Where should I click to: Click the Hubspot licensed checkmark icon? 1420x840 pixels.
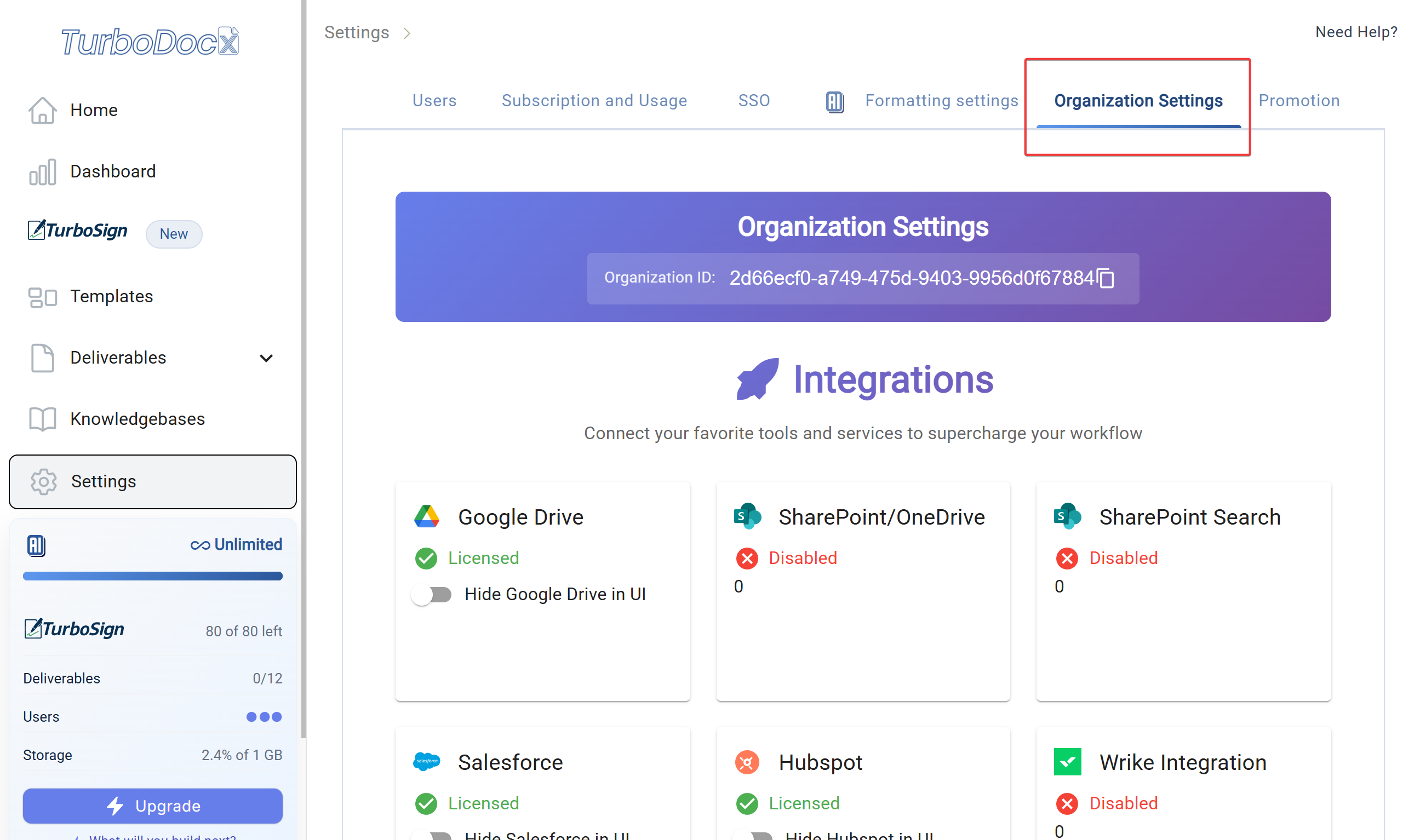747,803
